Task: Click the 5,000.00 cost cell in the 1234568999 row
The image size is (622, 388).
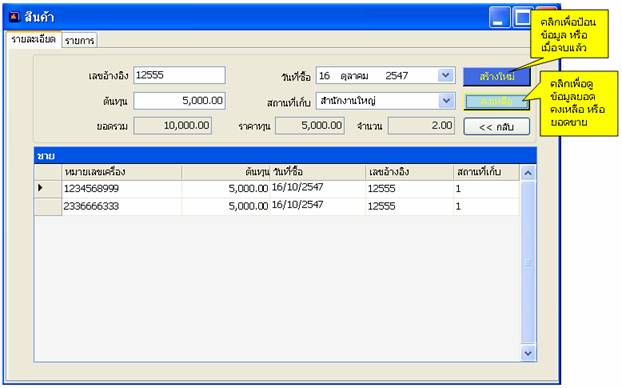Action: pos(226,188)
